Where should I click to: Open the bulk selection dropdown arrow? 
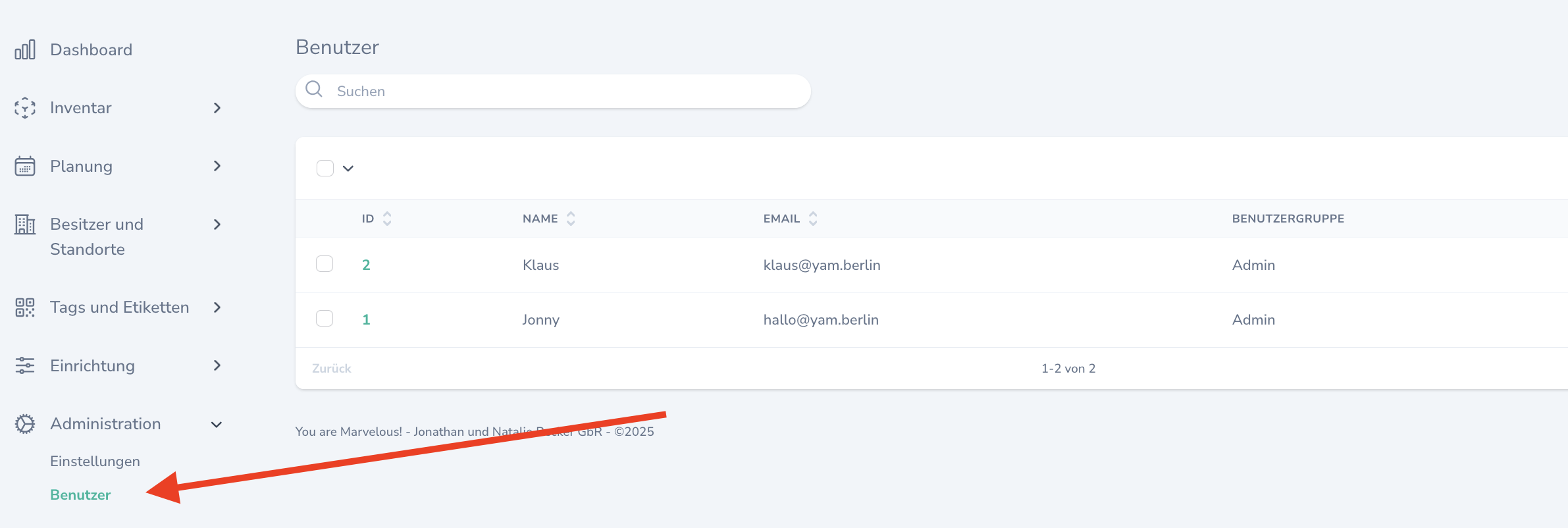[x=348, y=169]
